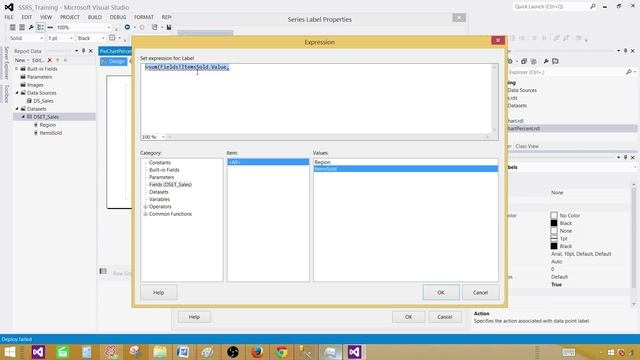Click Cancel in the Expression dialog
Image resolution: width=640 pixels, height=360 pixels.
click(480, 292)
